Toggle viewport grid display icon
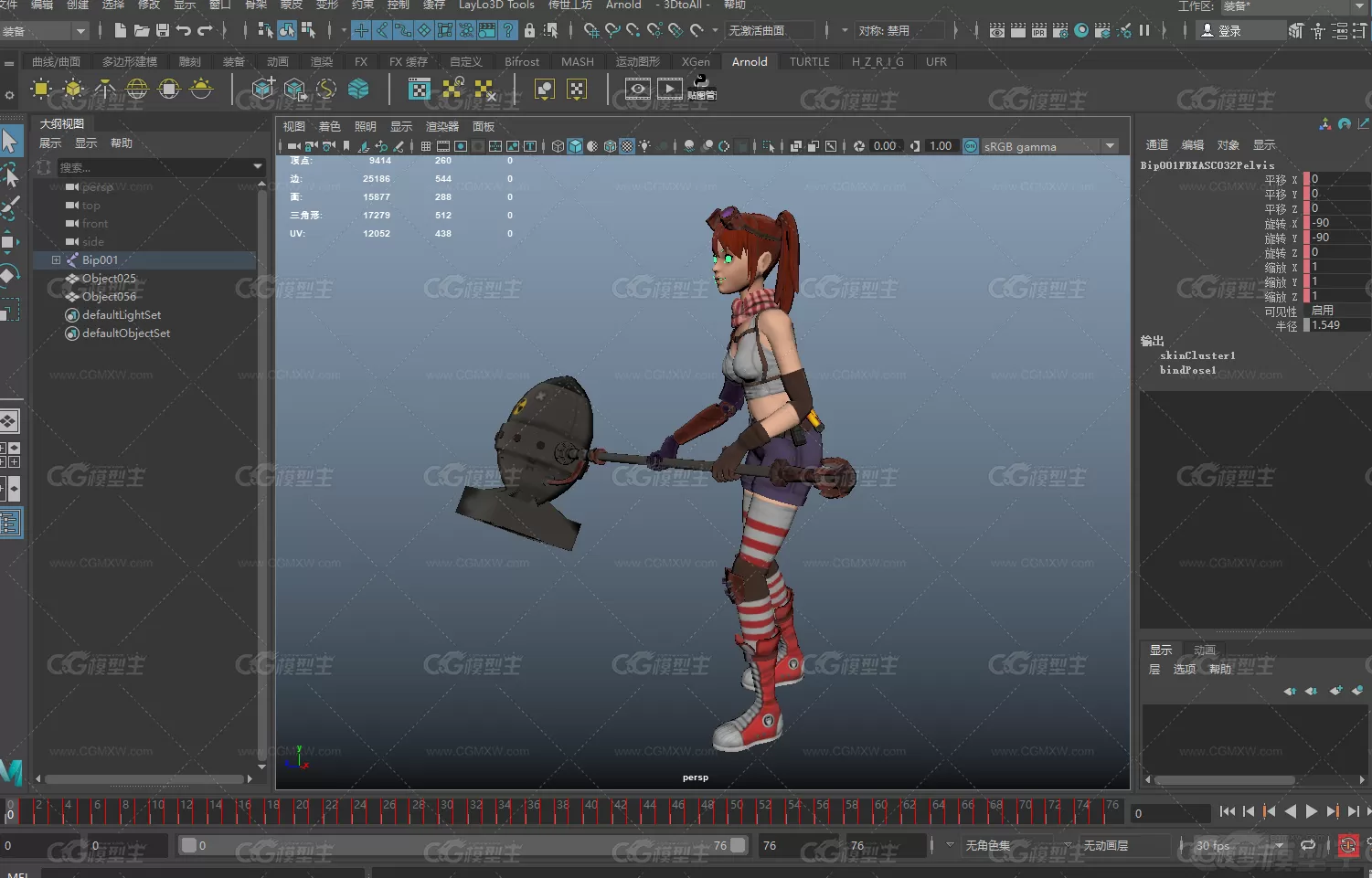 pyautogui.click(x=425, y=146)
